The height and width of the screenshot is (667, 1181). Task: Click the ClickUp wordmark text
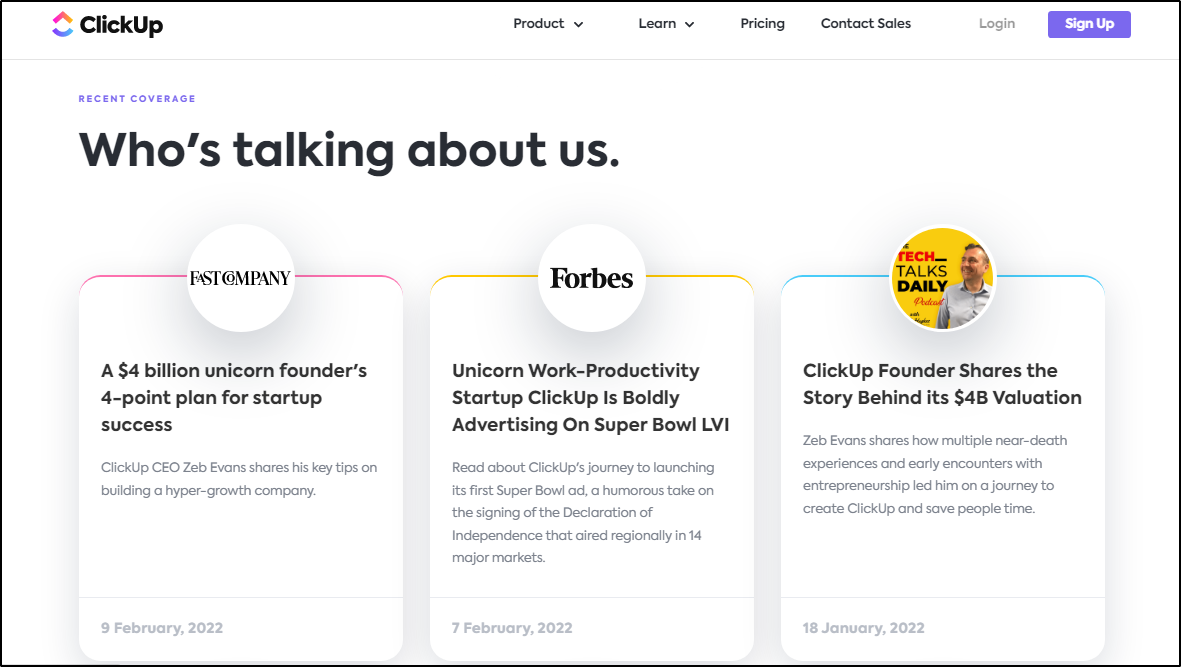click(x=121, y=25)
